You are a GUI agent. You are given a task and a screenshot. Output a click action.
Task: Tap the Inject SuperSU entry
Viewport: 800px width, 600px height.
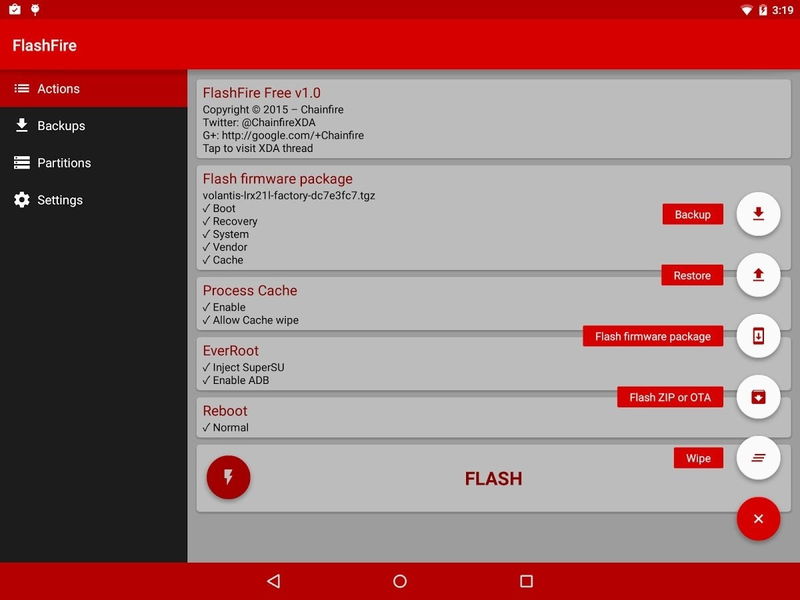click(x=243, y=367)
